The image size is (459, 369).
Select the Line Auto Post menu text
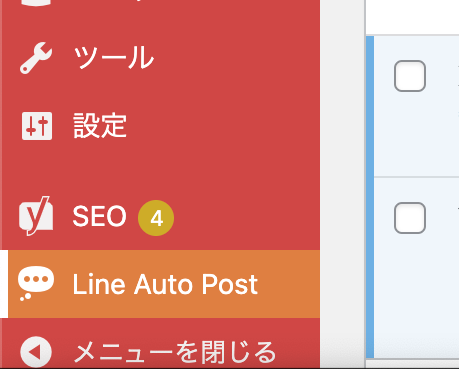[x=165, y=284]
